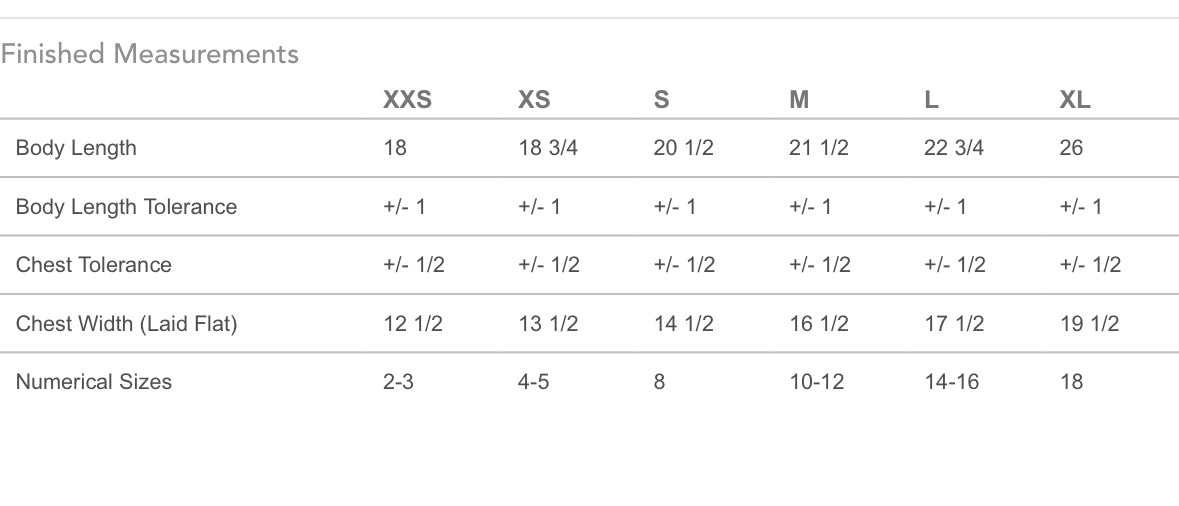This screenshot has height=506, width=1179.
Task: Select the M numerical size 10-12
Action: [x=816, y=382]
